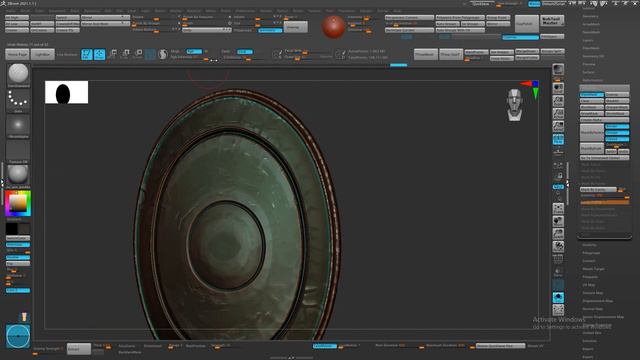Click the Zoom canvas icon
This screenshot has width=640, height=360.
(x=558, y=100)
